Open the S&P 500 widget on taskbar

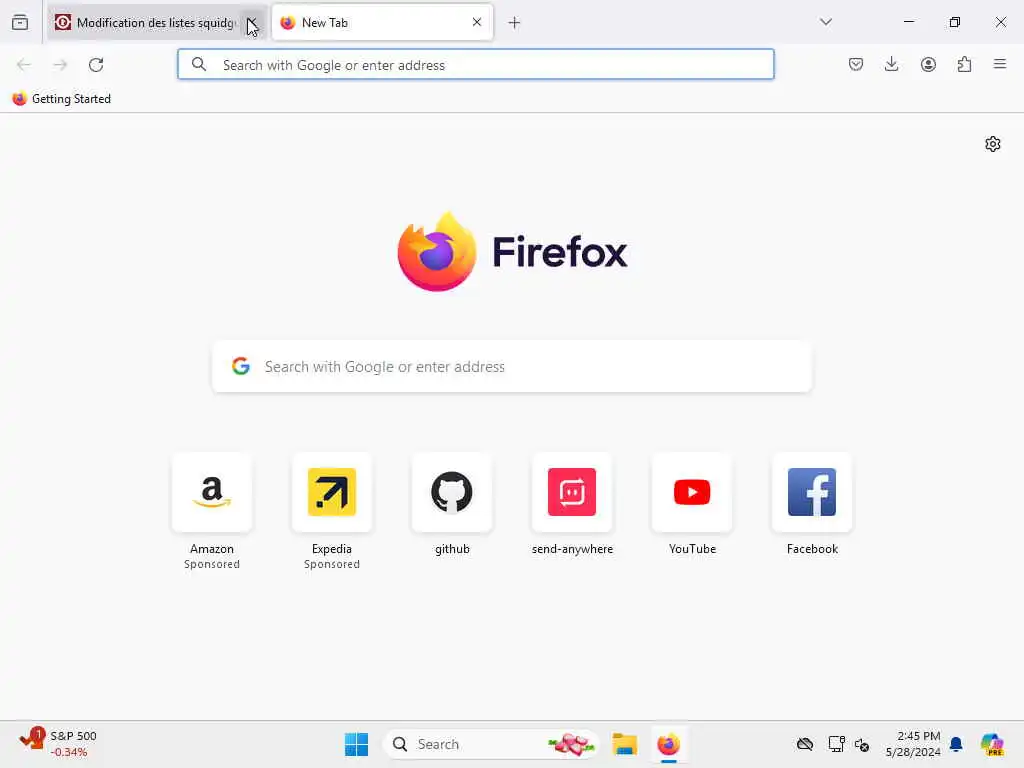tap(59, 744)
